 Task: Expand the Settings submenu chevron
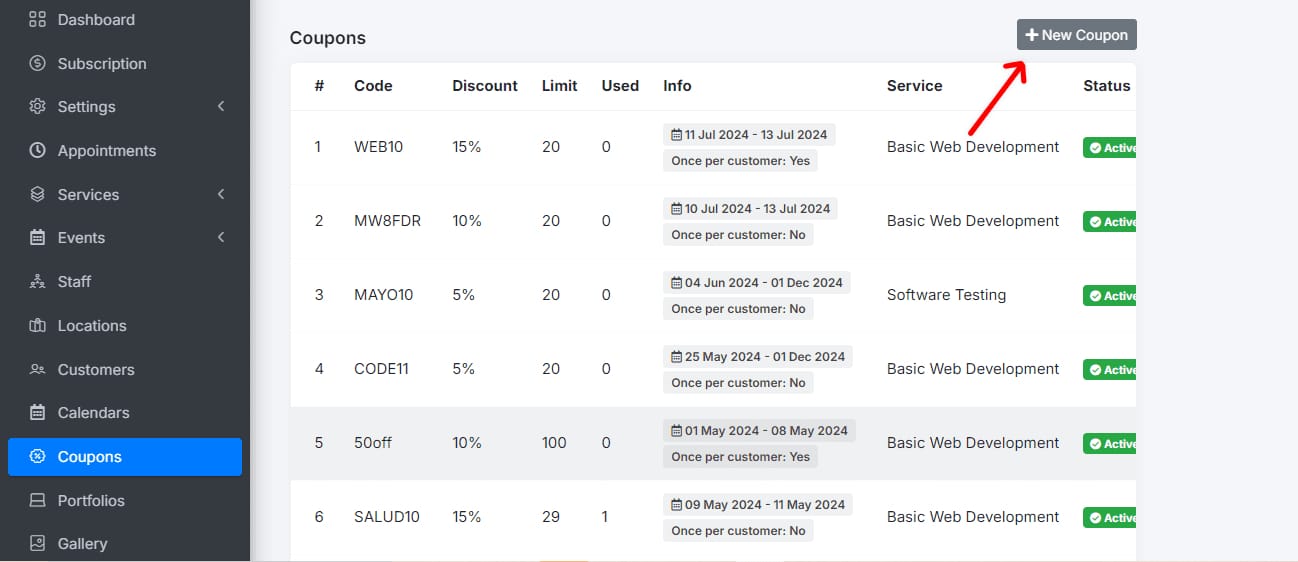point(221,106)
